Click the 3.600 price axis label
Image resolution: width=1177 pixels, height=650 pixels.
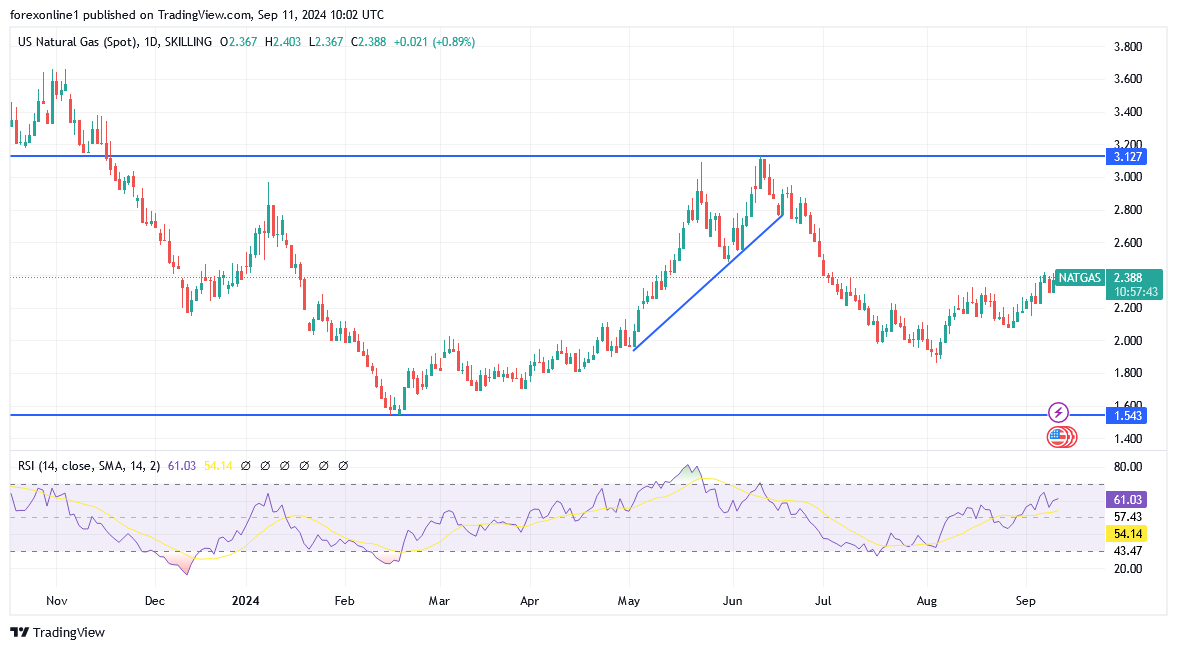point(1127,79)
